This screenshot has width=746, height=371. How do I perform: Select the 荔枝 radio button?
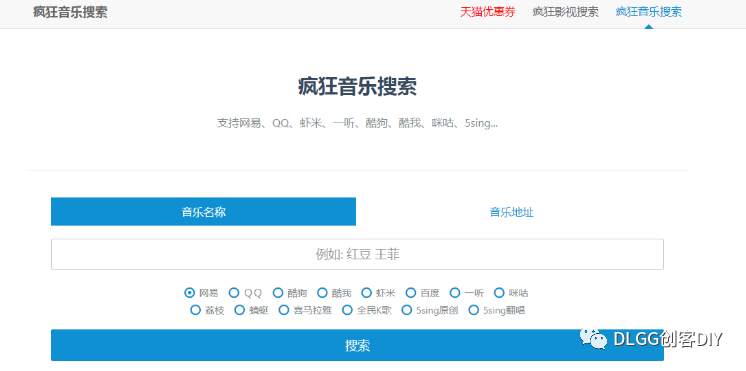196,310
